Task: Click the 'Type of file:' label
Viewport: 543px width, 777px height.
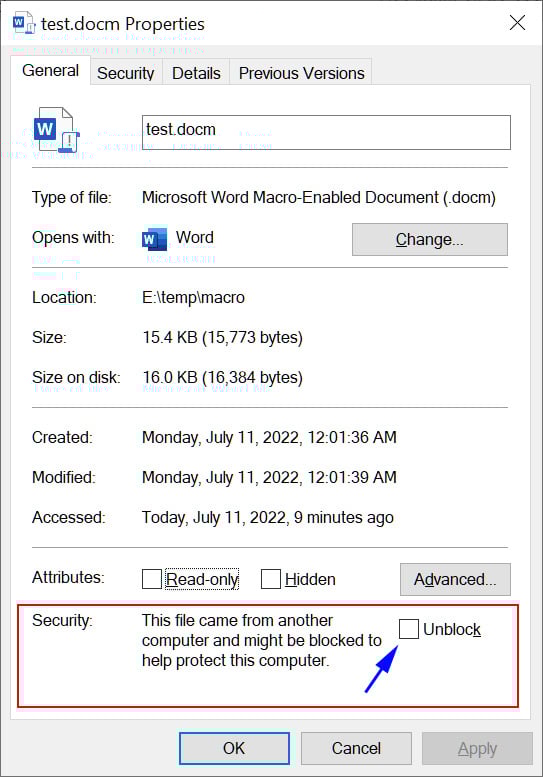Action: tap(72, 198)
